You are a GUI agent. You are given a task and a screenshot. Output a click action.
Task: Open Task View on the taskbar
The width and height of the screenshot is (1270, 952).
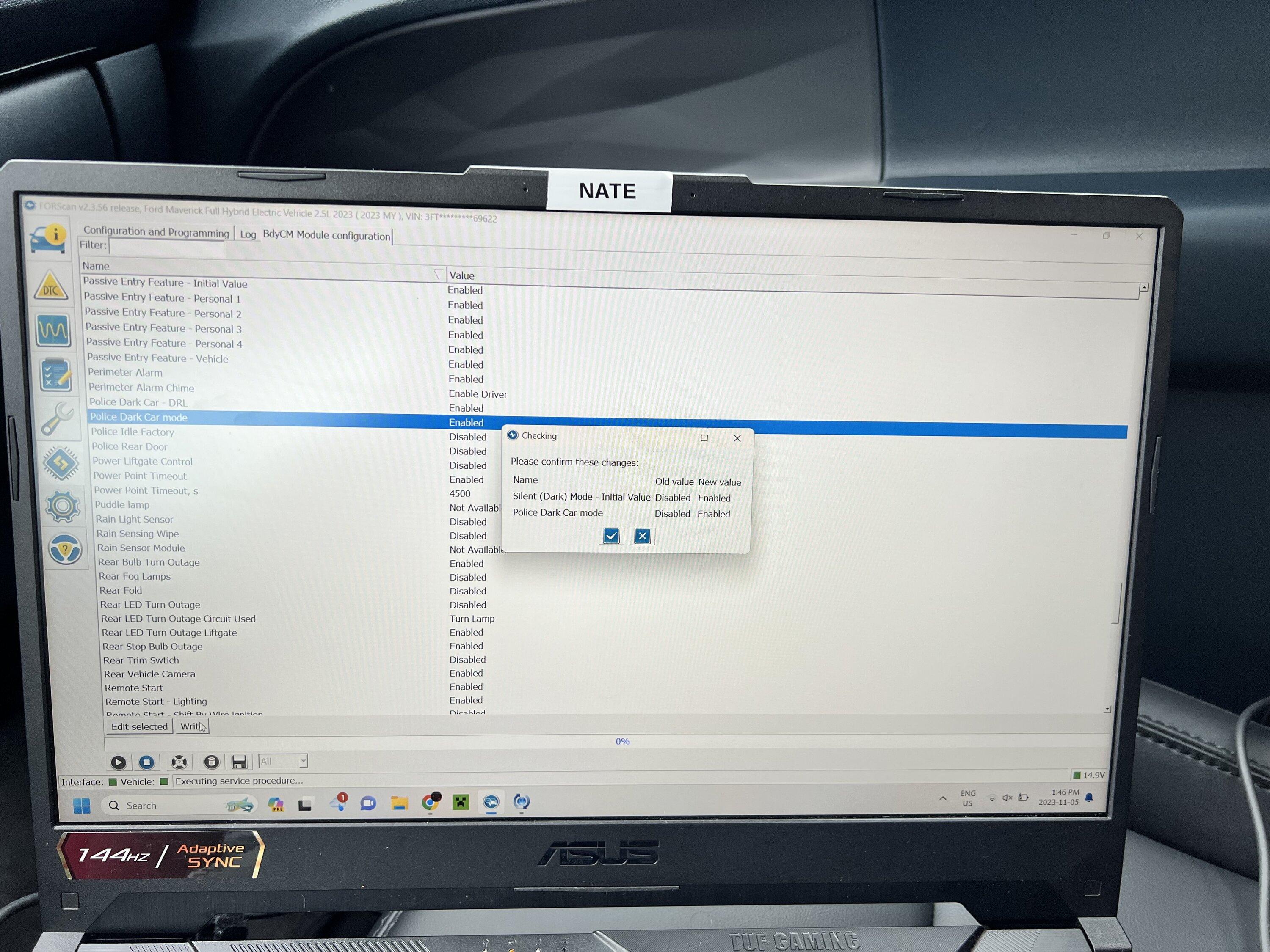[x=305, y=804]
